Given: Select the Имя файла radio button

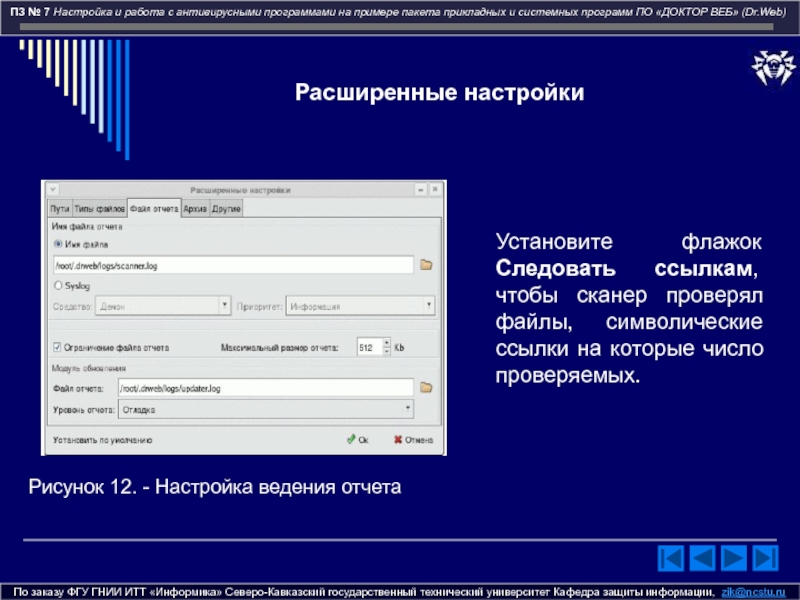Looking at the screenshot, I should (57, 243).
